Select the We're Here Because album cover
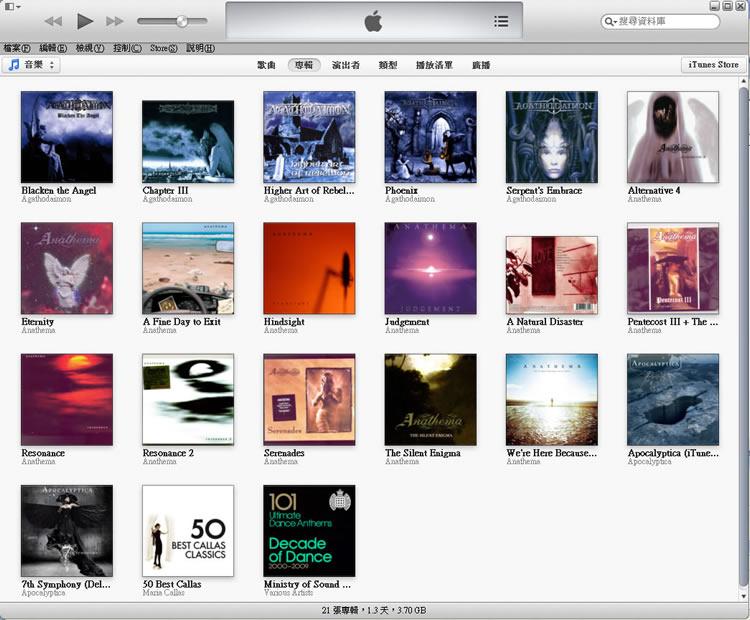 tap(552, 399)
